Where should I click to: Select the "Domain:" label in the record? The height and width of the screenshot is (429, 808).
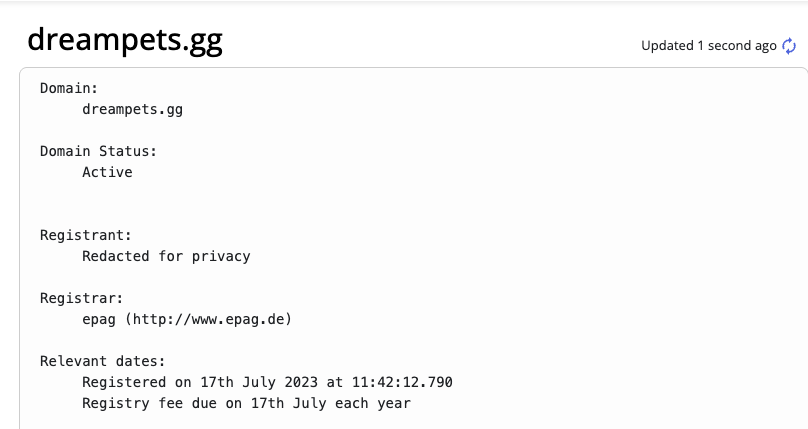69,88
